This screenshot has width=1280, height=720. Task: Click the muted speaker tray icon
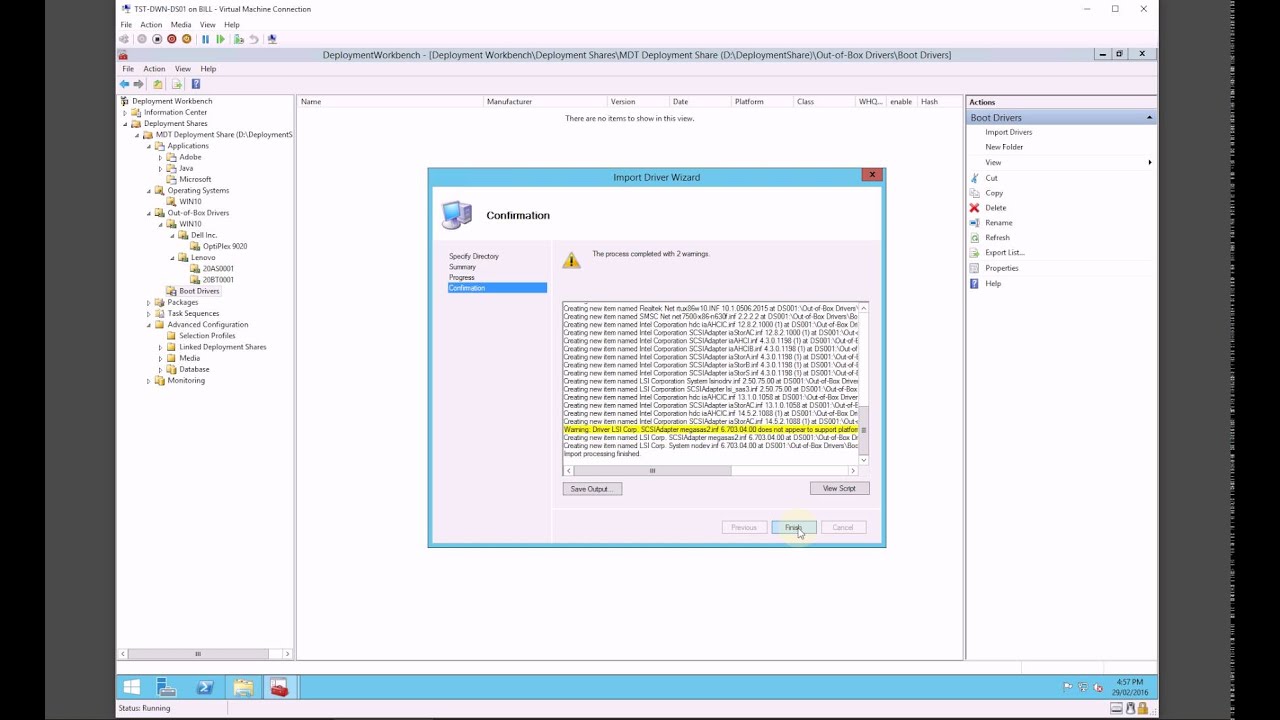(x=1098, y=688)
